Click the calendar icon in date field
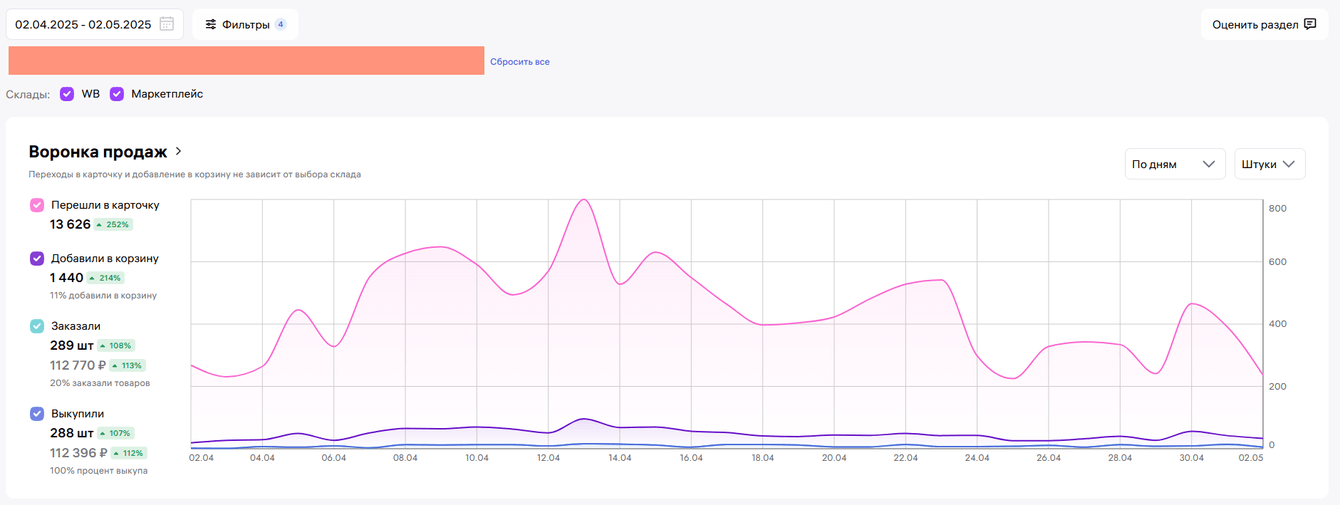 click(x=167, y=24)
